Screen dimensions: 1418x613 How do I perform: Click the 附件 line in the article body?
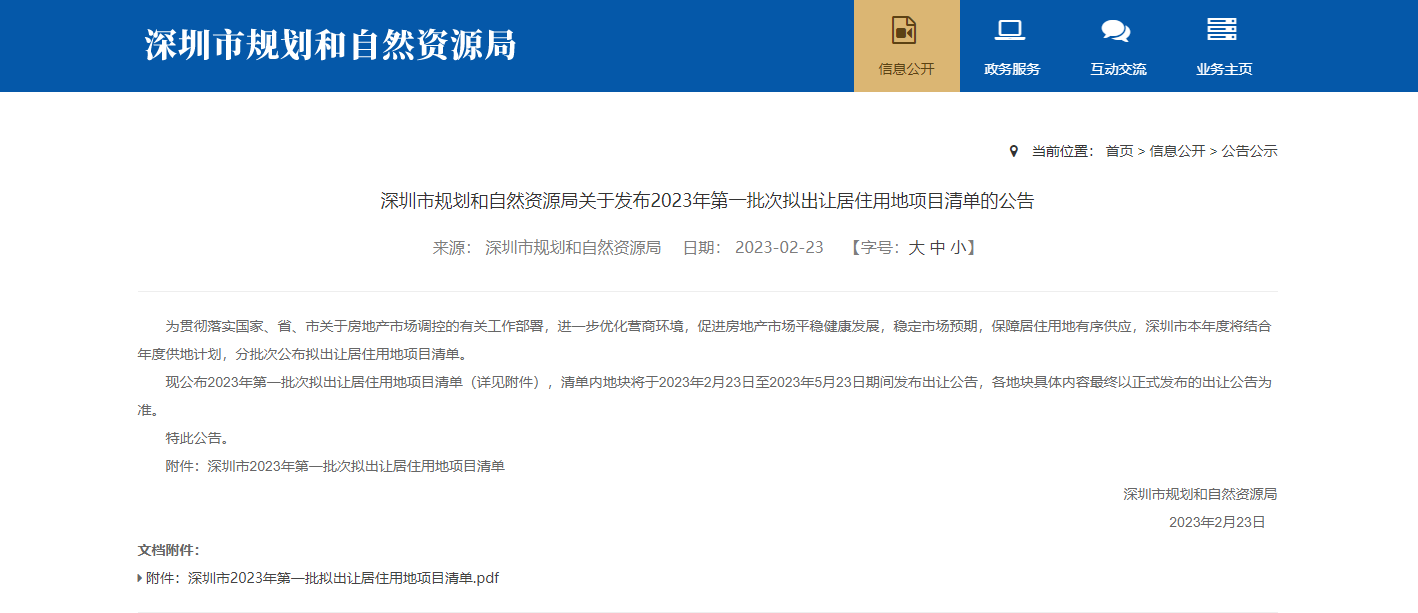335,466
